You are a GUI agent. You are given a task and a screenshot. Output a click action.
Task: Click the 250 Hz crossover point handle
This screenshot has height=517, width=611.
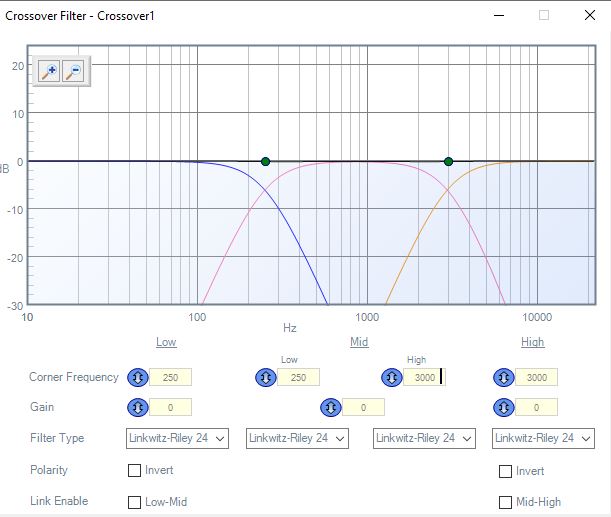point(265,161)
